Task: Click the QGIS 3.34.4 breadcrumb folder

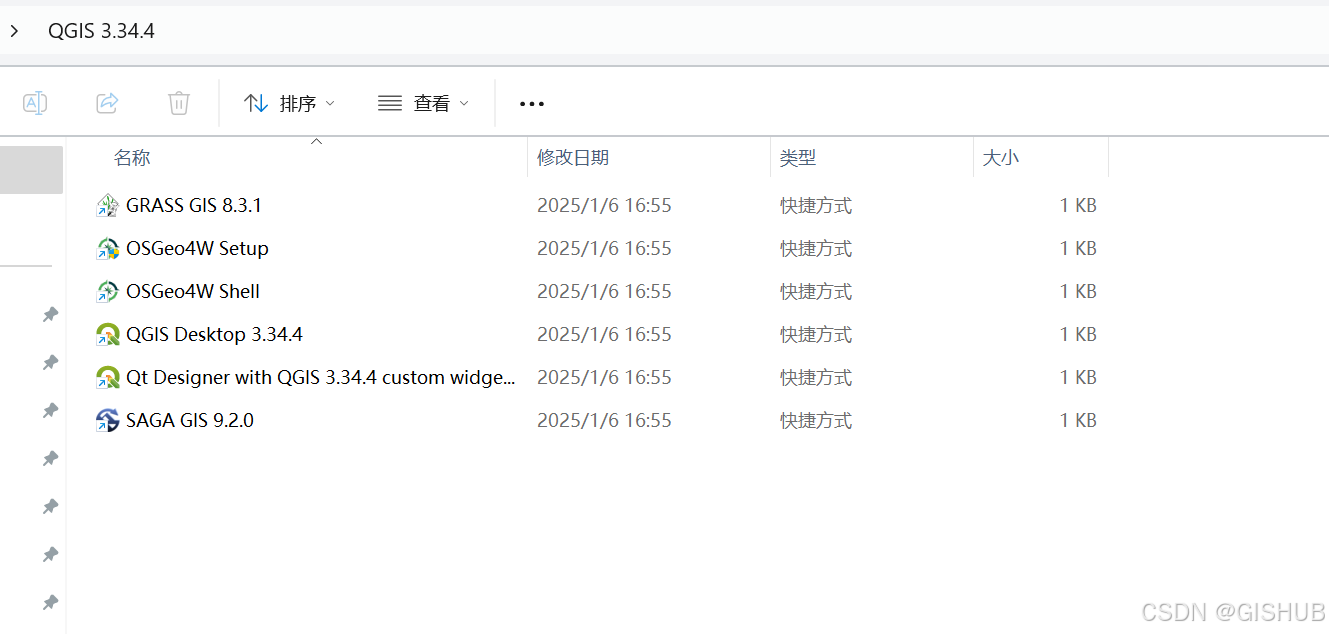Action: pyautogui.click(x=101, y=31)
